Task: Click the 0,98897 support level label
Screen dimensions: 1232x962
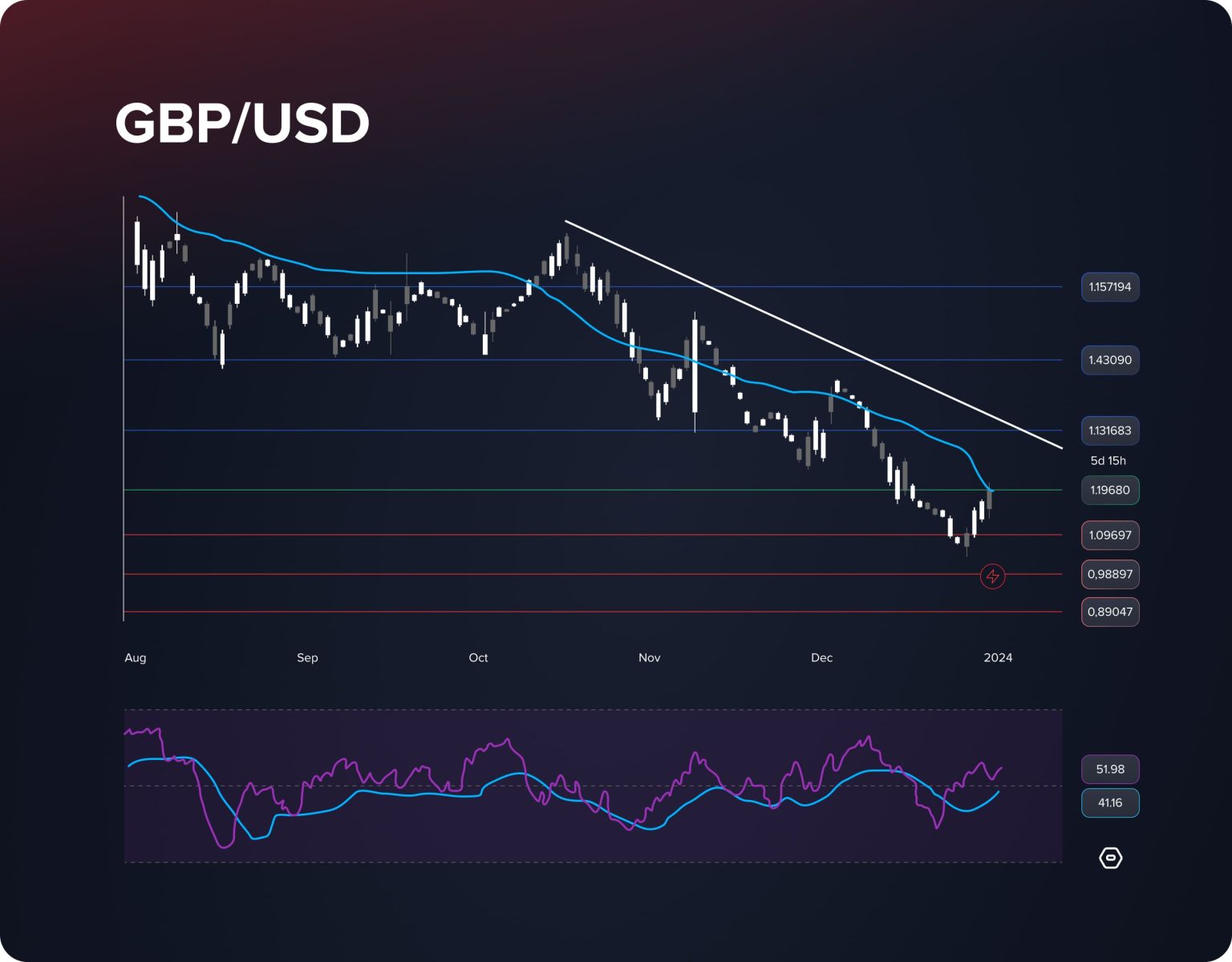Action: (x=1109, y=574)
